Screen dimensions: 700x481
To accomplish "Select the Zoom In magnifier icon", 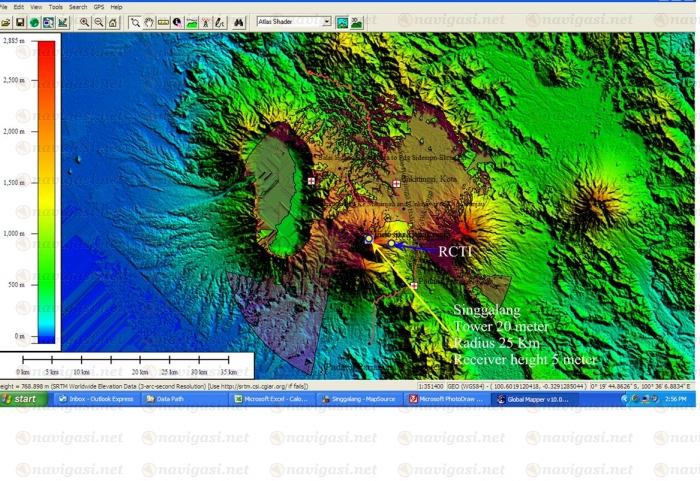I will pyautogui.click(x=84, y=21).
